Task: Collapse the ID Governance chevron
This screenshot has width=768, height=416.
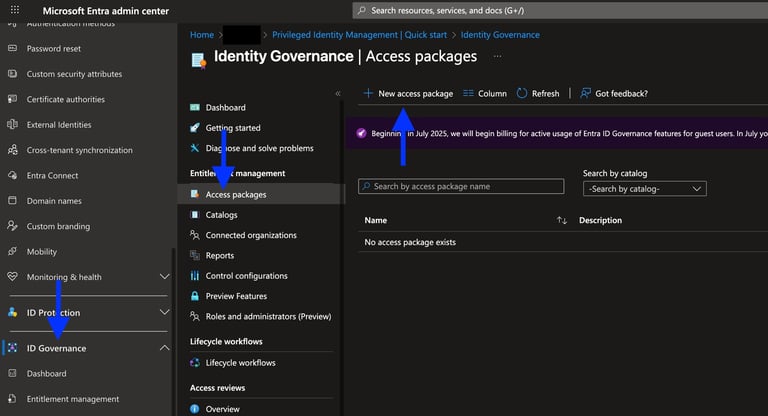Action: pos(165,348)
